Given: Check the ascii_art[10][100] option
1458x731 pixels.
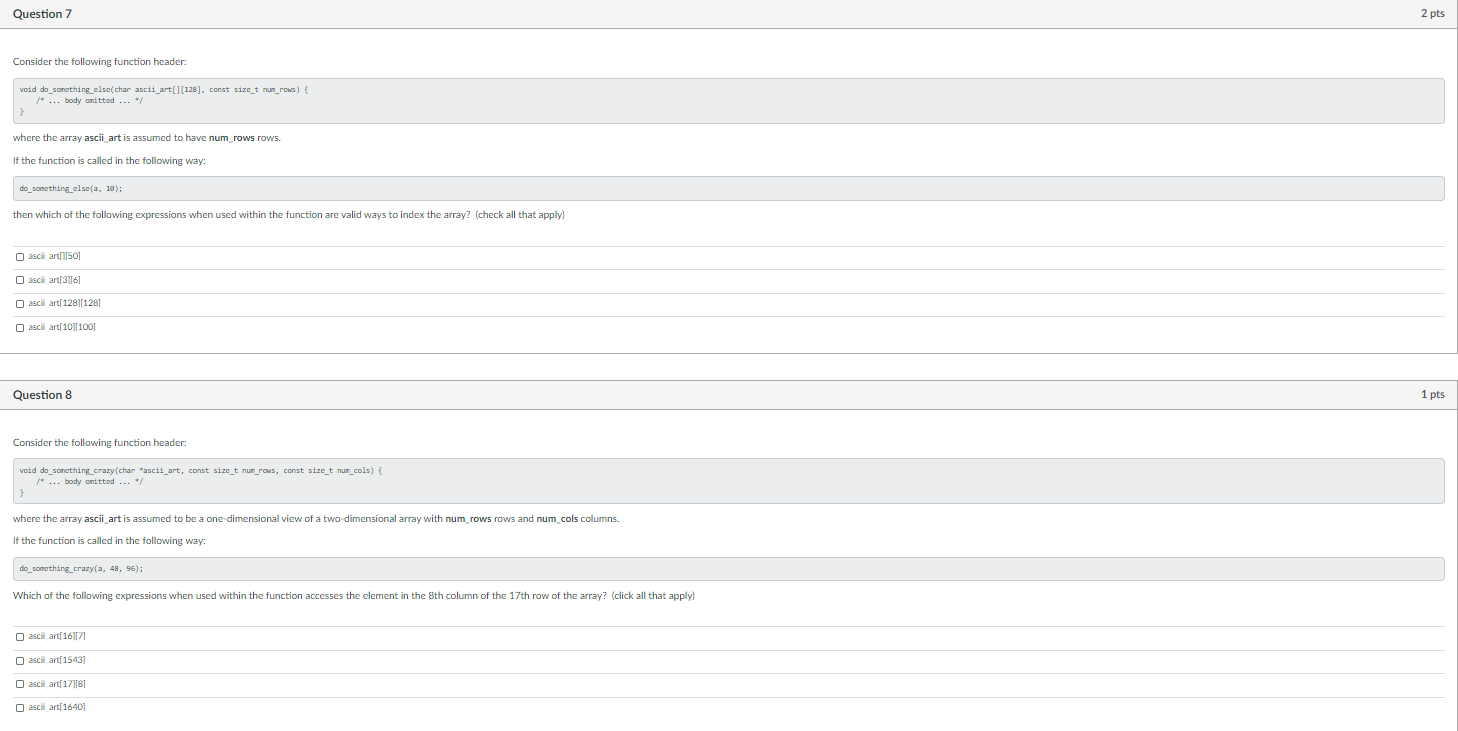Looking at the screenshot, I should (x=20, y=327).
